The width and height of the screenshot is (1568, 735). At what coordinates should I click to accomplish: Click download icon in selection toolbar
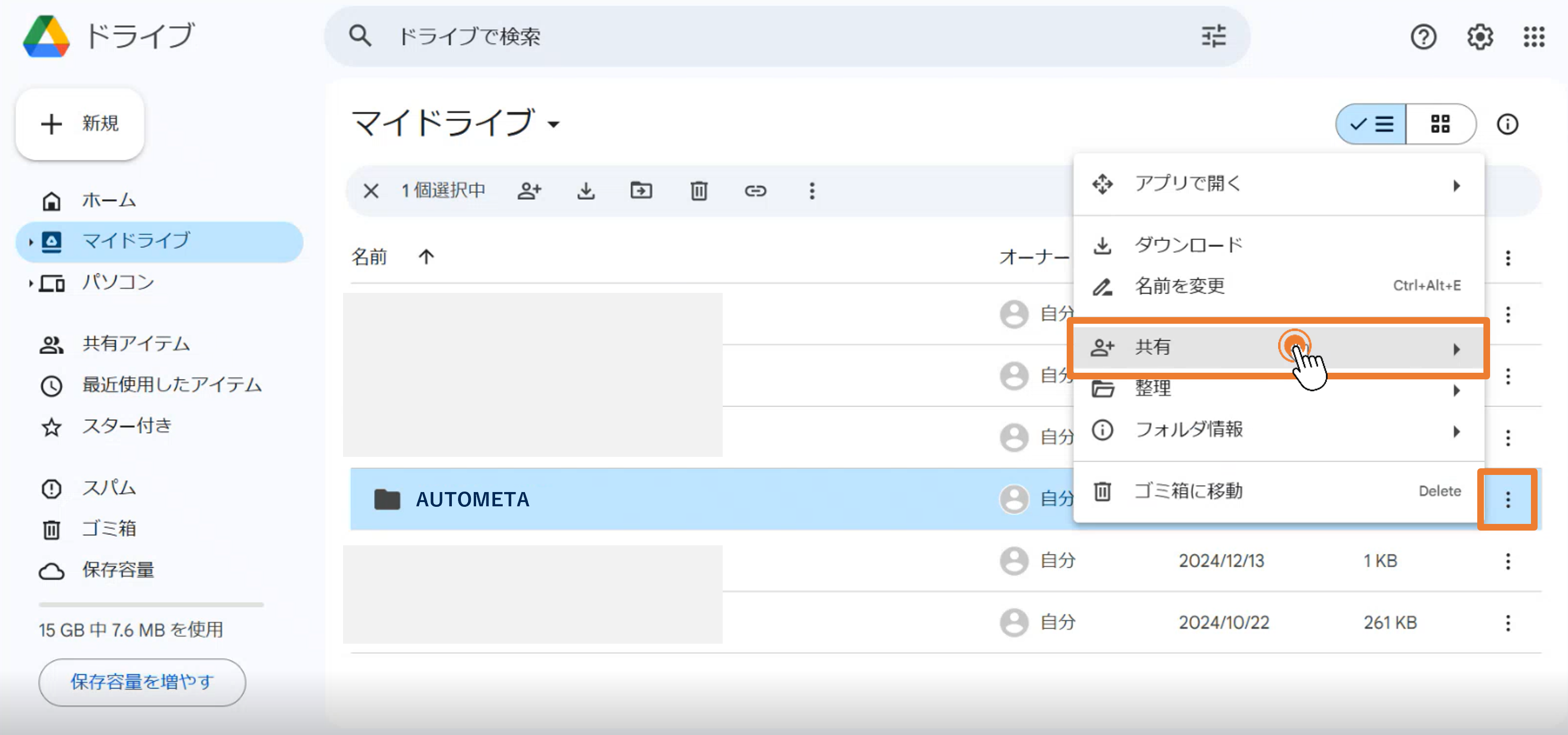[585, 191]
